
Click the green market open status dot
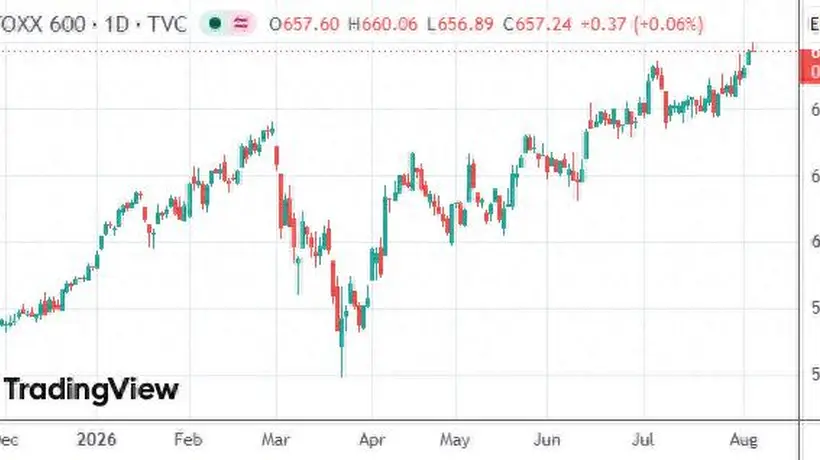[x=215, y=24]
